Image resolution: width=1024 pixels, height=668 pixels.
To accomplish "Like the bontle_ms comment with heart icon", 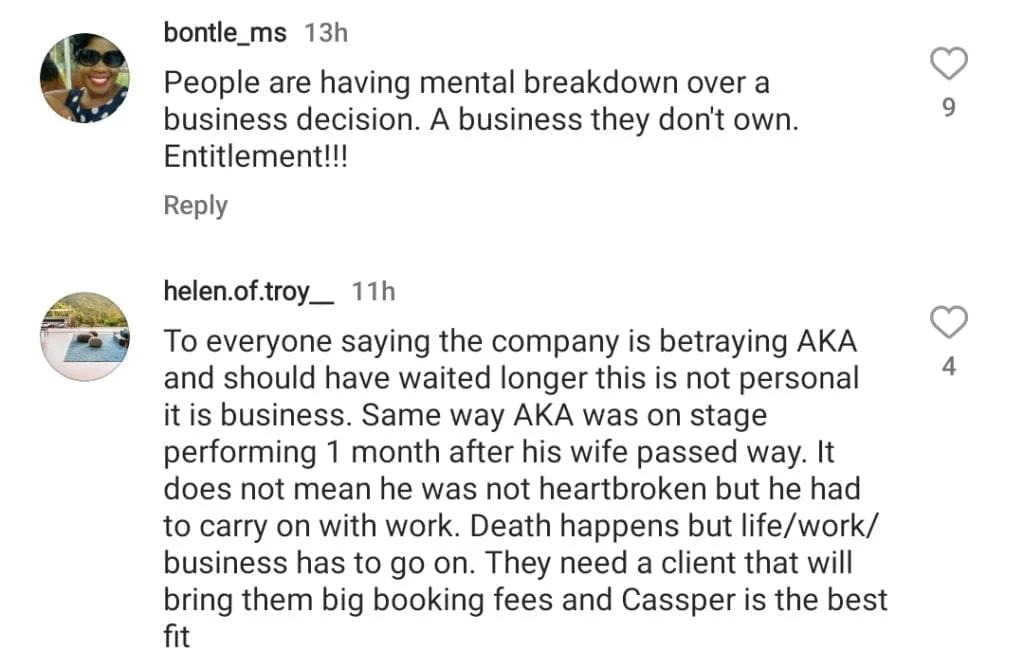I will [x=948, y=64].
